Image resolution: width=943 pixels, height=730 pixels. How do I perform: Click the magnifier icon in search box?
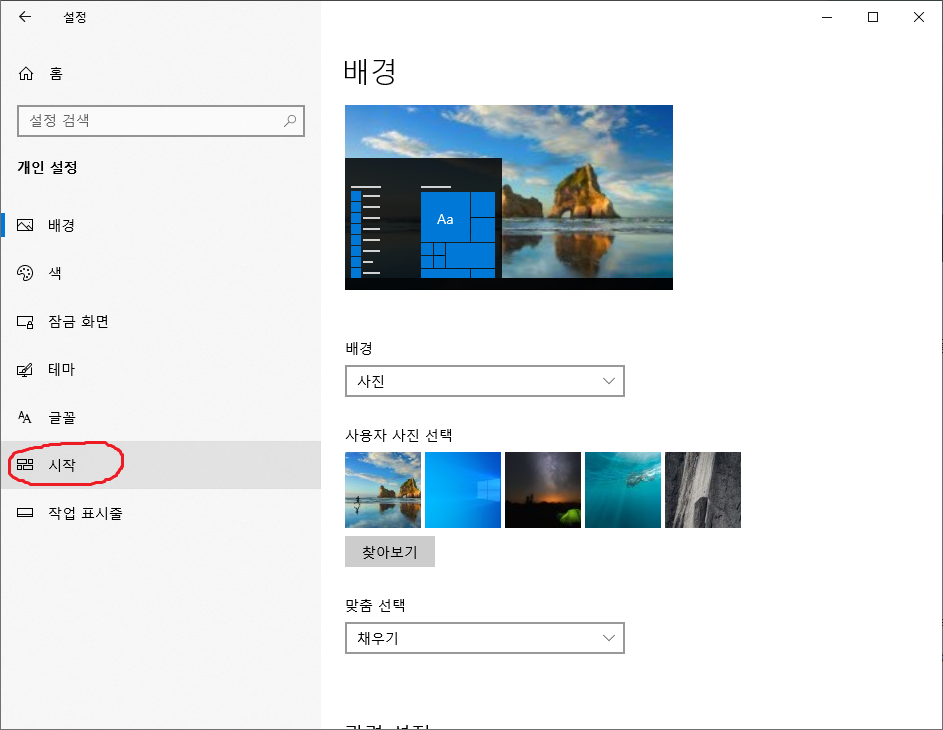coord(290,121)
